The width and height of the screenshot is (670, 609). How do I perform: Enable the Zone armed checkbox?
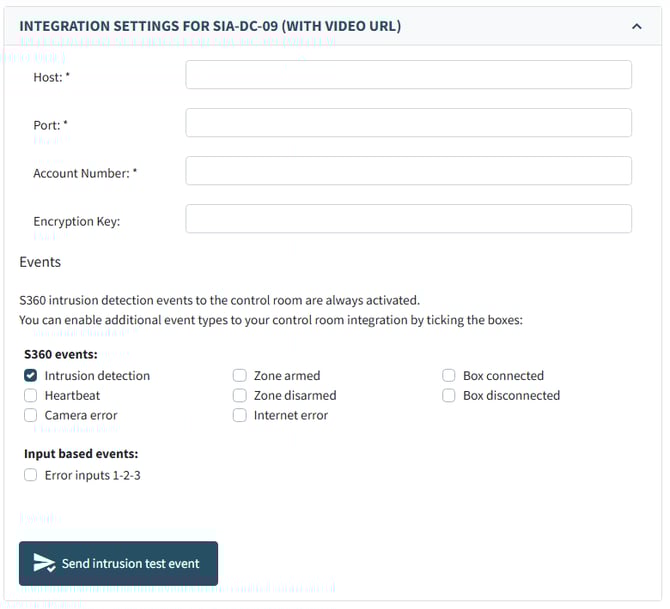pos(240,376)
